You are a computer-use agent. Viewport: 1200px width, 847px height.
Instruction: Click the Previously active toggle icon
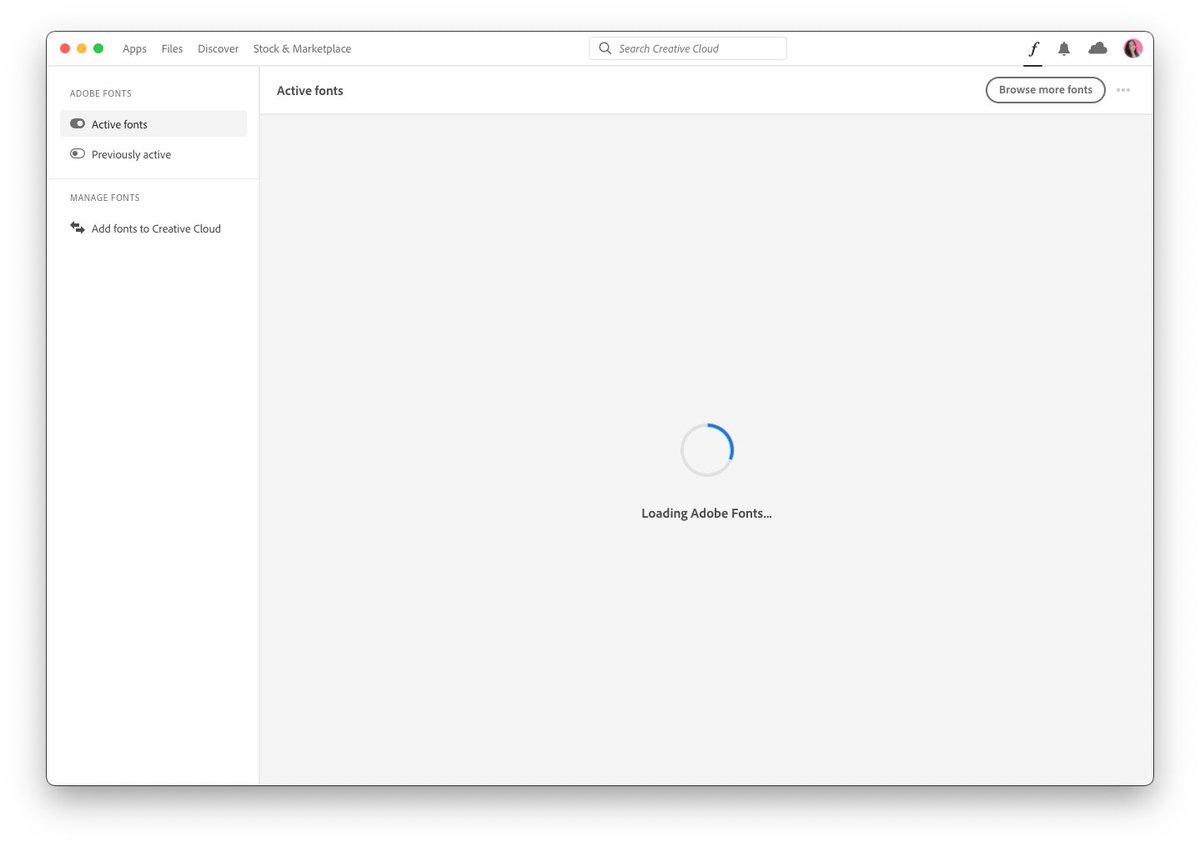pos(77,154)
